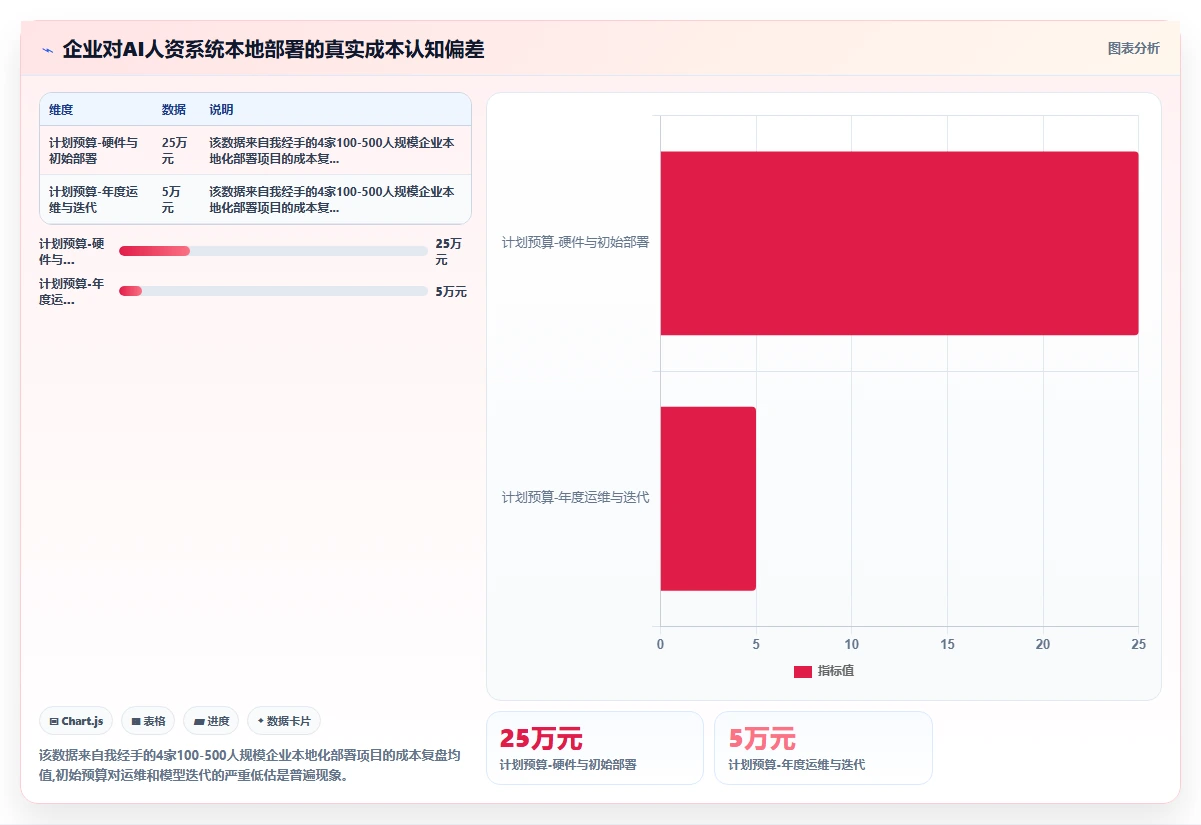Click the 指标值 legend text

click(x=836, y=671)
